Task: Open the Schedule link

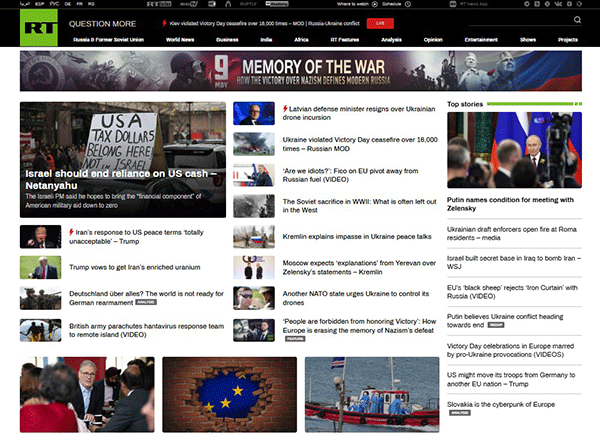Action: 391,4
